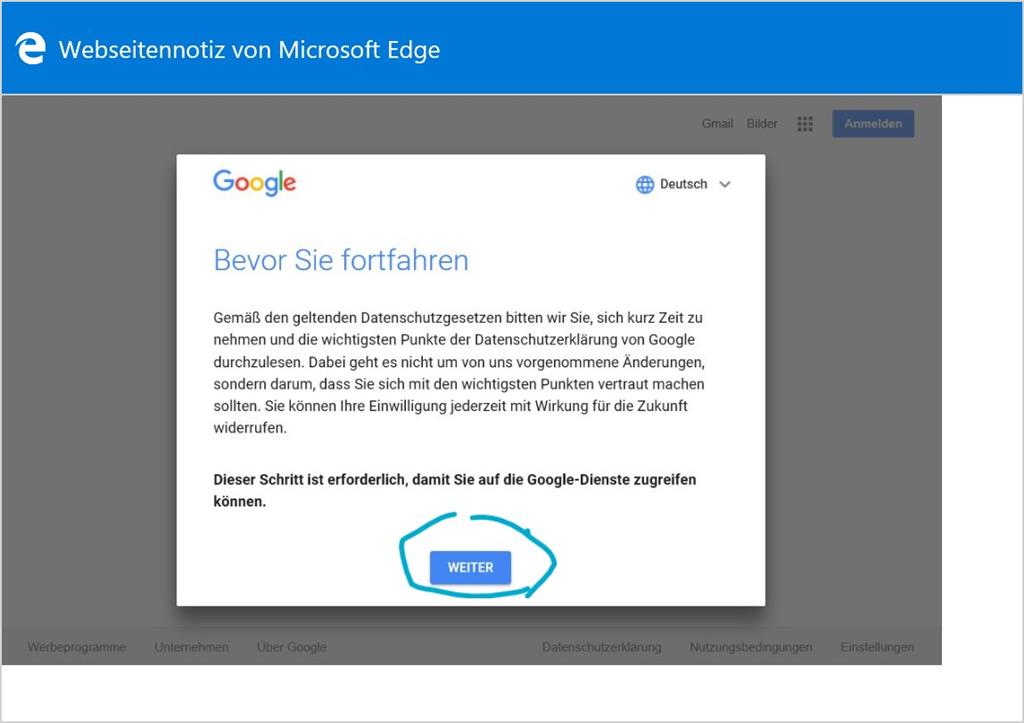Open Datenschutzerklärung footer link
1024x723 pixels.
(601, 647)
